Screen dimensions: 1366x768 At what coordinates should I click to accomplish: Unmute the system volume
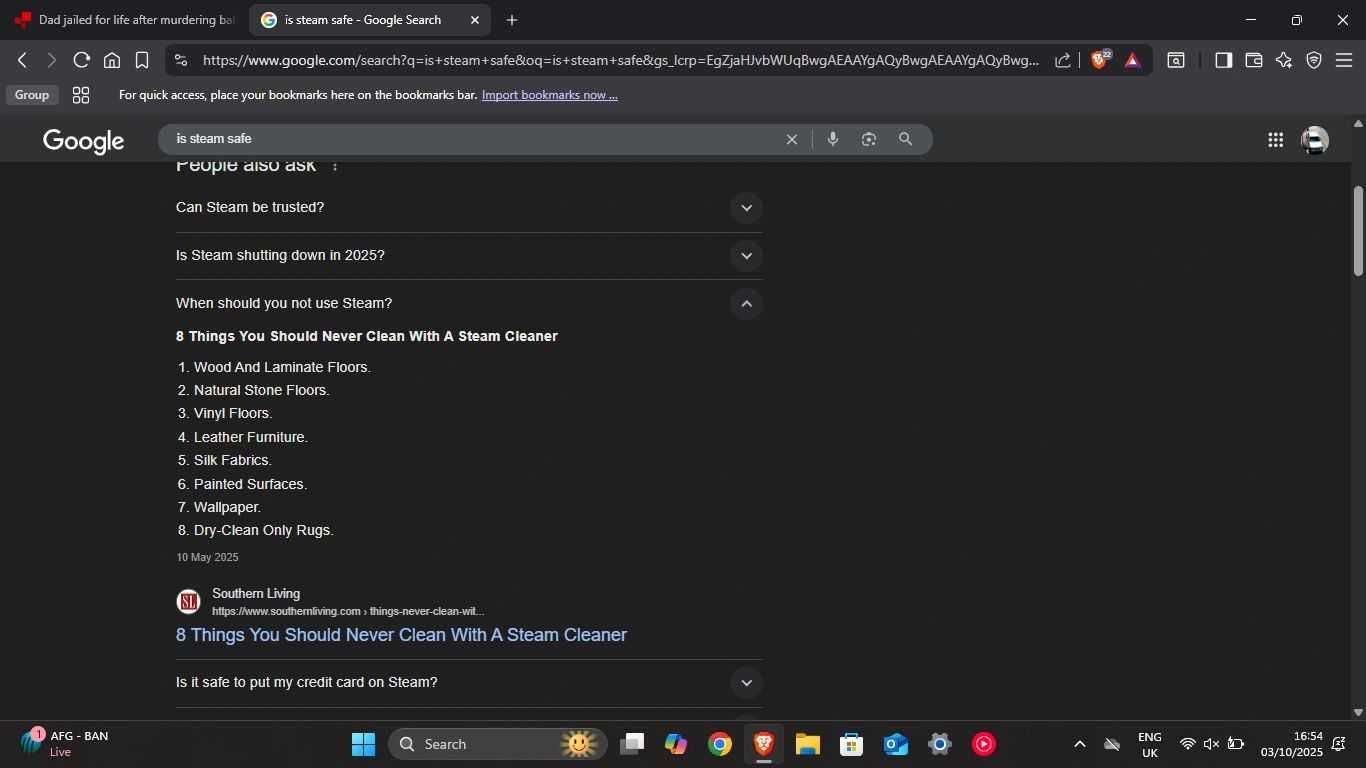coord(1210,744)
